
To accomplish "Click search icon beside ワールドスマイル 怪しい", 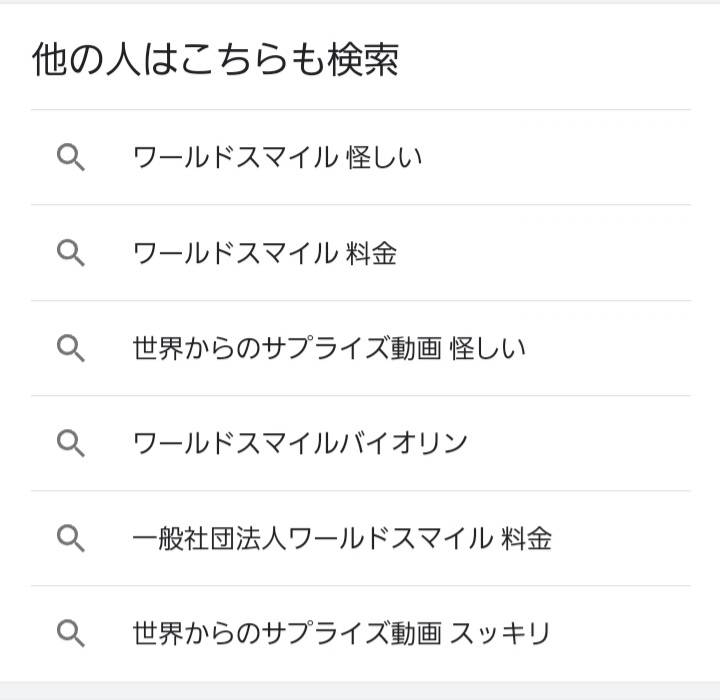I will 70,158.
